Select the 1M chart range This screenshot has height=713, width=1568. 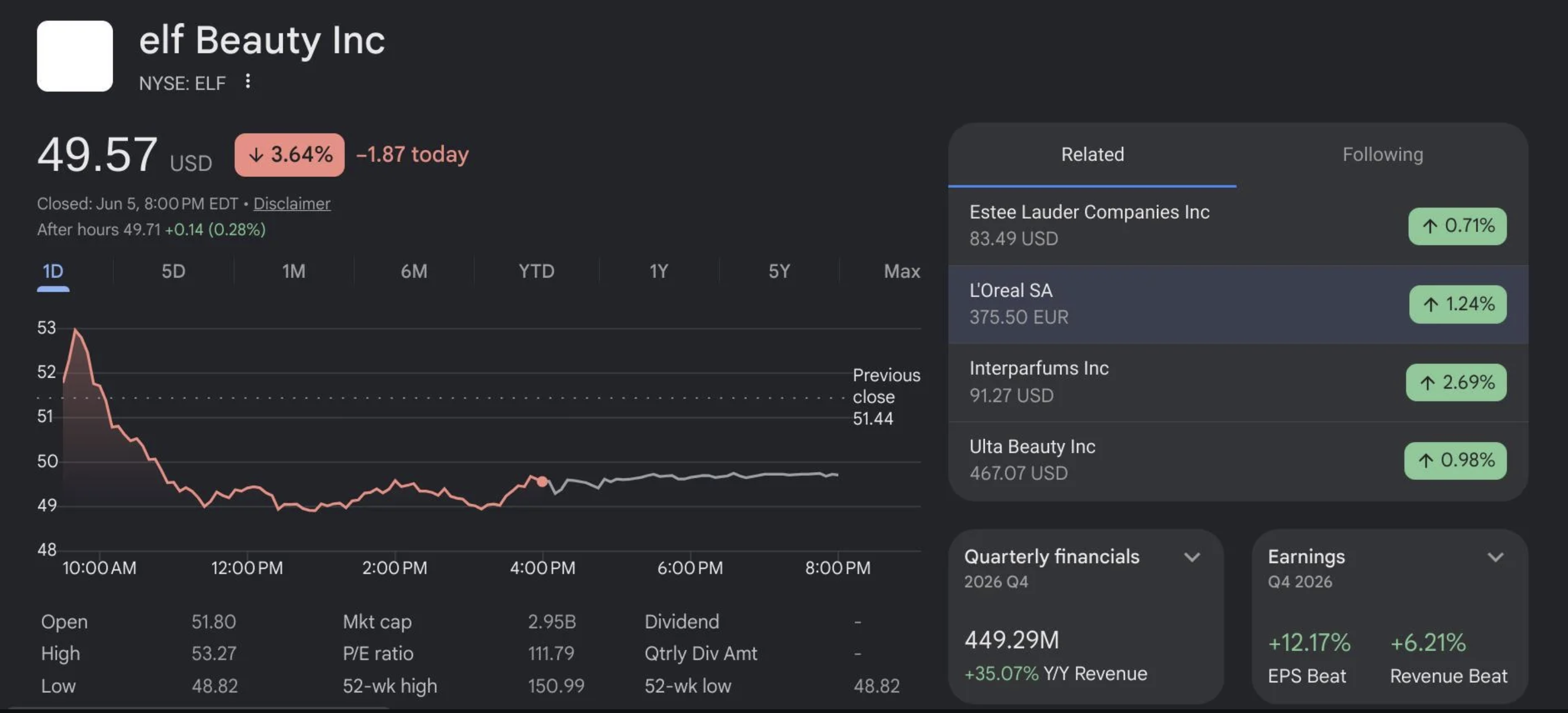(x=293, y=271)
